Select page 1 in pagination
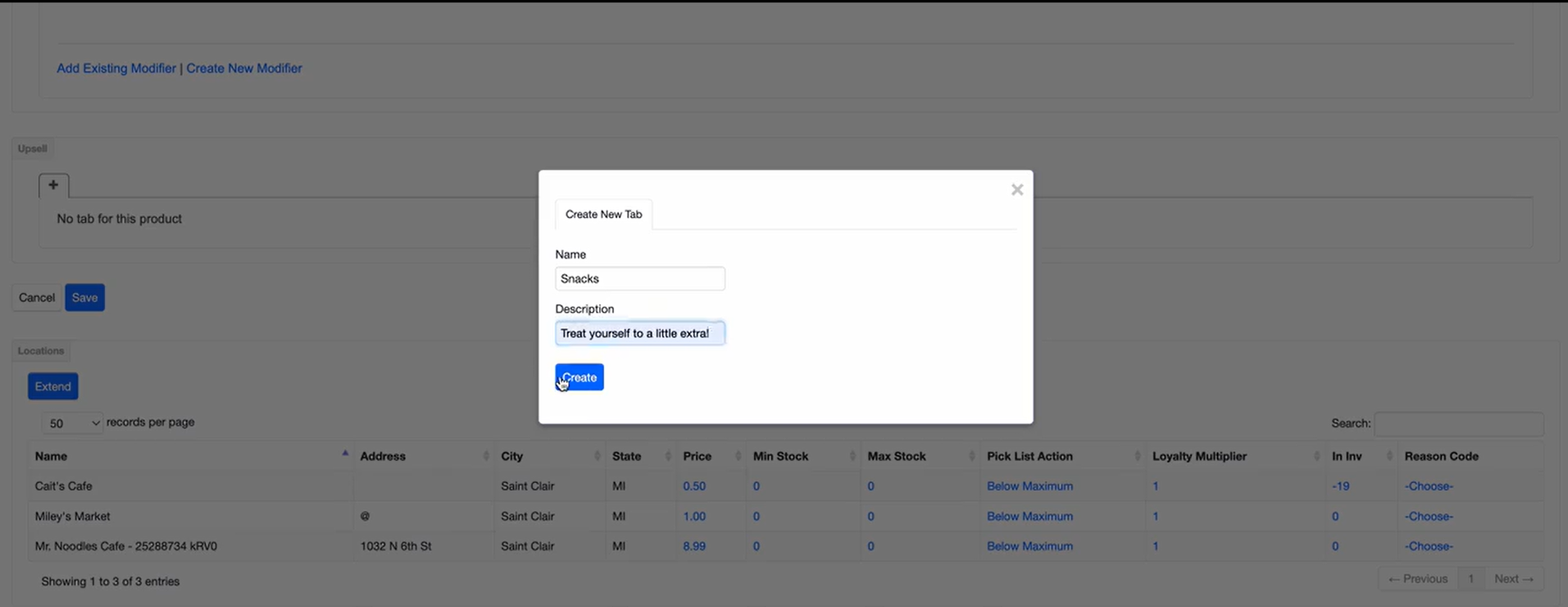1568x607 pixels. [1471, 579]
